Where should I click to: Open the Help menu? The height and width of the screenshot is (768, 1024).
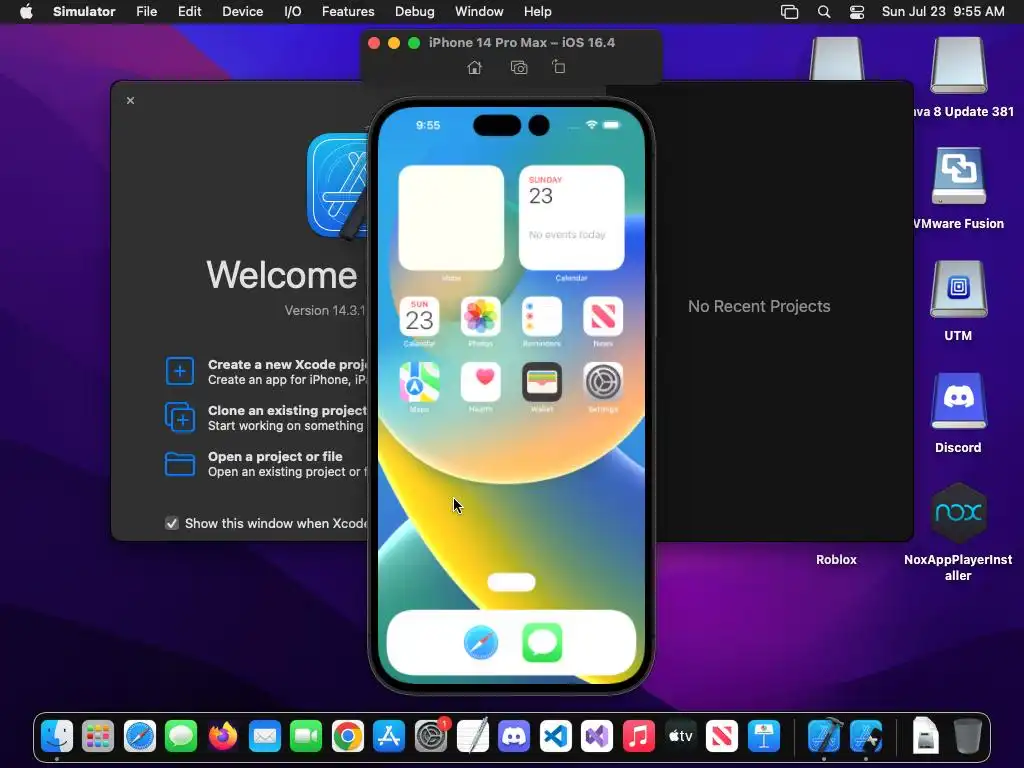click(x=537, y=12)
